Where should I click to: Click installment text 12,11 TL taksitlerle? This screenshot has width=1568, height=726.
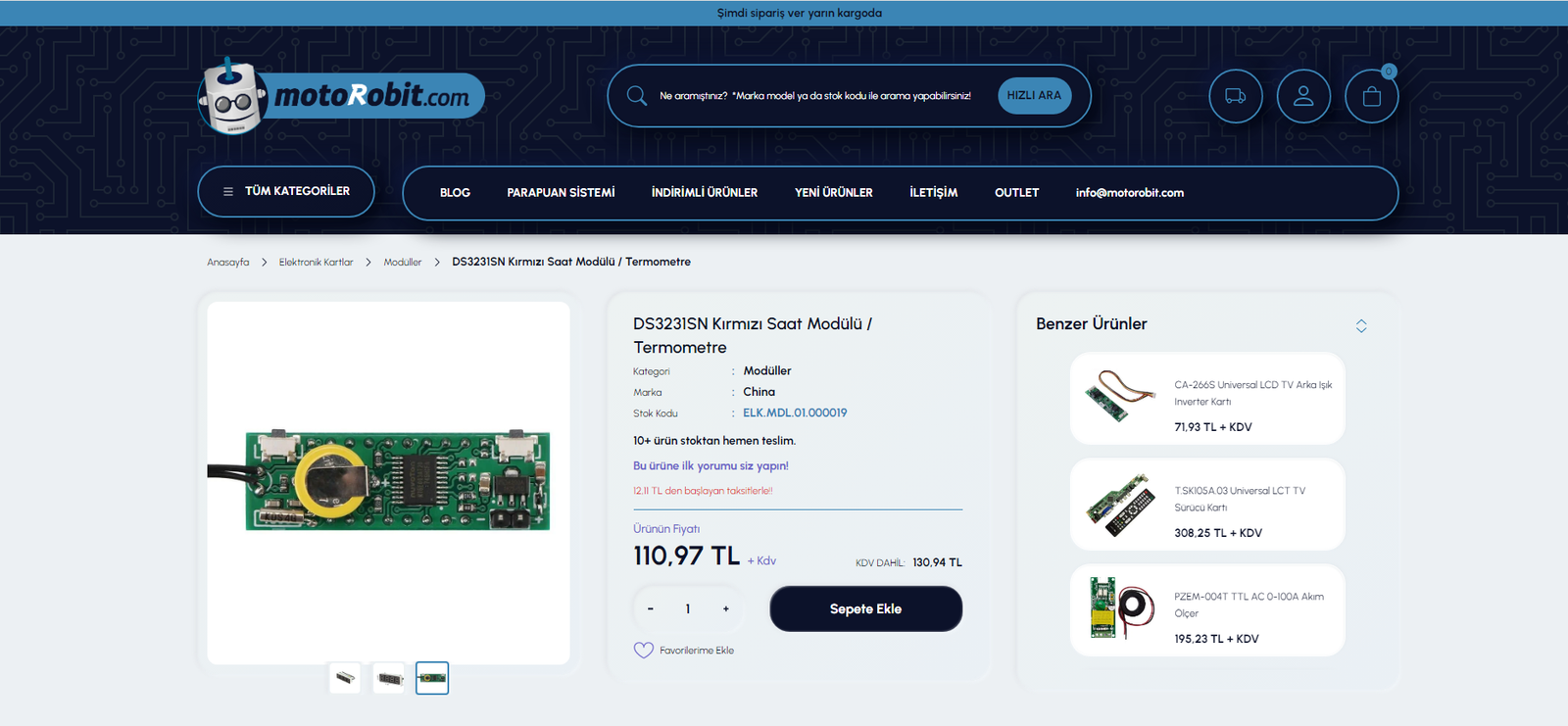(x=703, y=491)
